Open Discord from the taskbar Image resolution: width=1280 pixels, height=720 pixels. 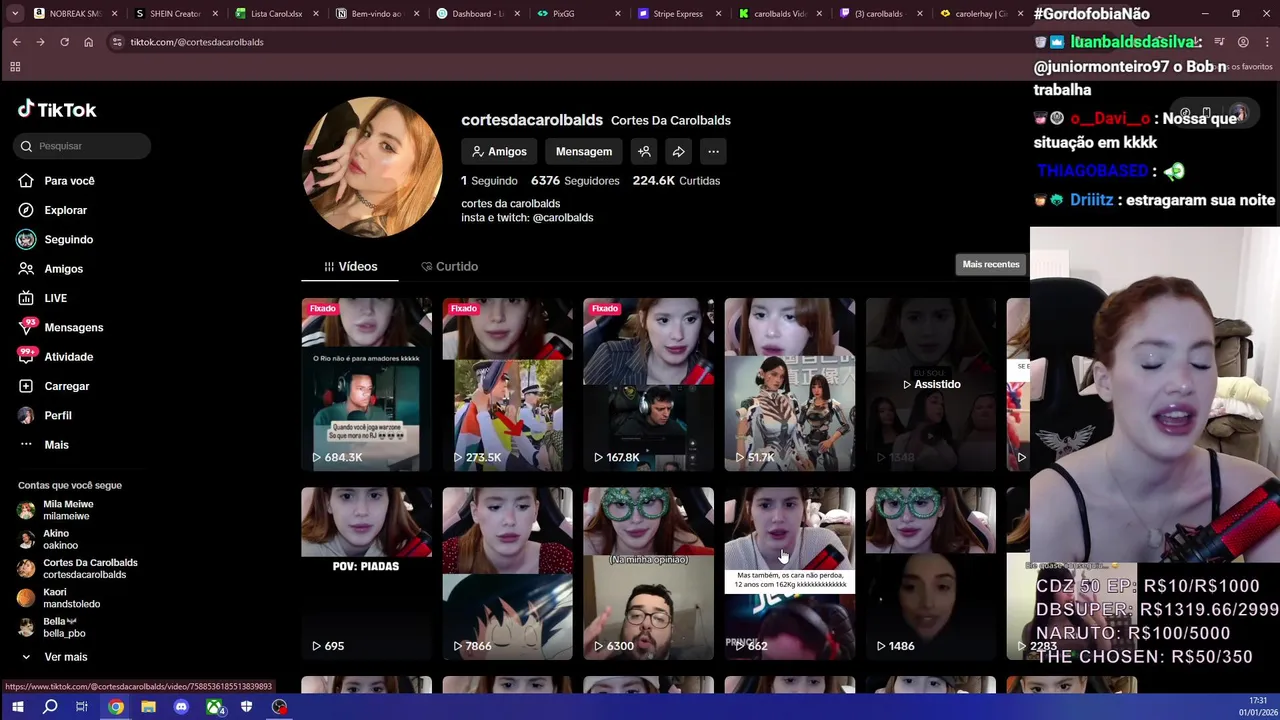[181, 707]
